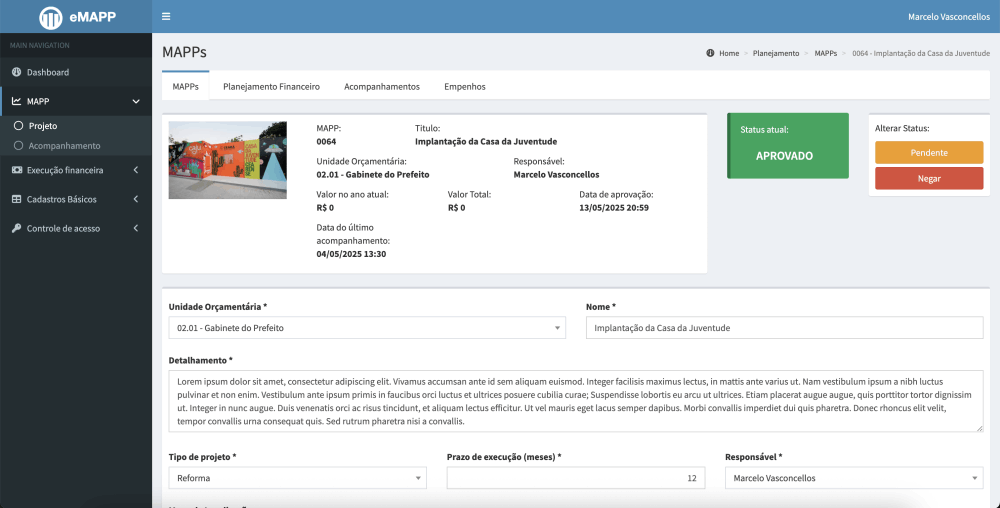Toggle the hamburger sidebar menu icon
The height and width of the screenshot is (508, 1000).
pos(166,17)
